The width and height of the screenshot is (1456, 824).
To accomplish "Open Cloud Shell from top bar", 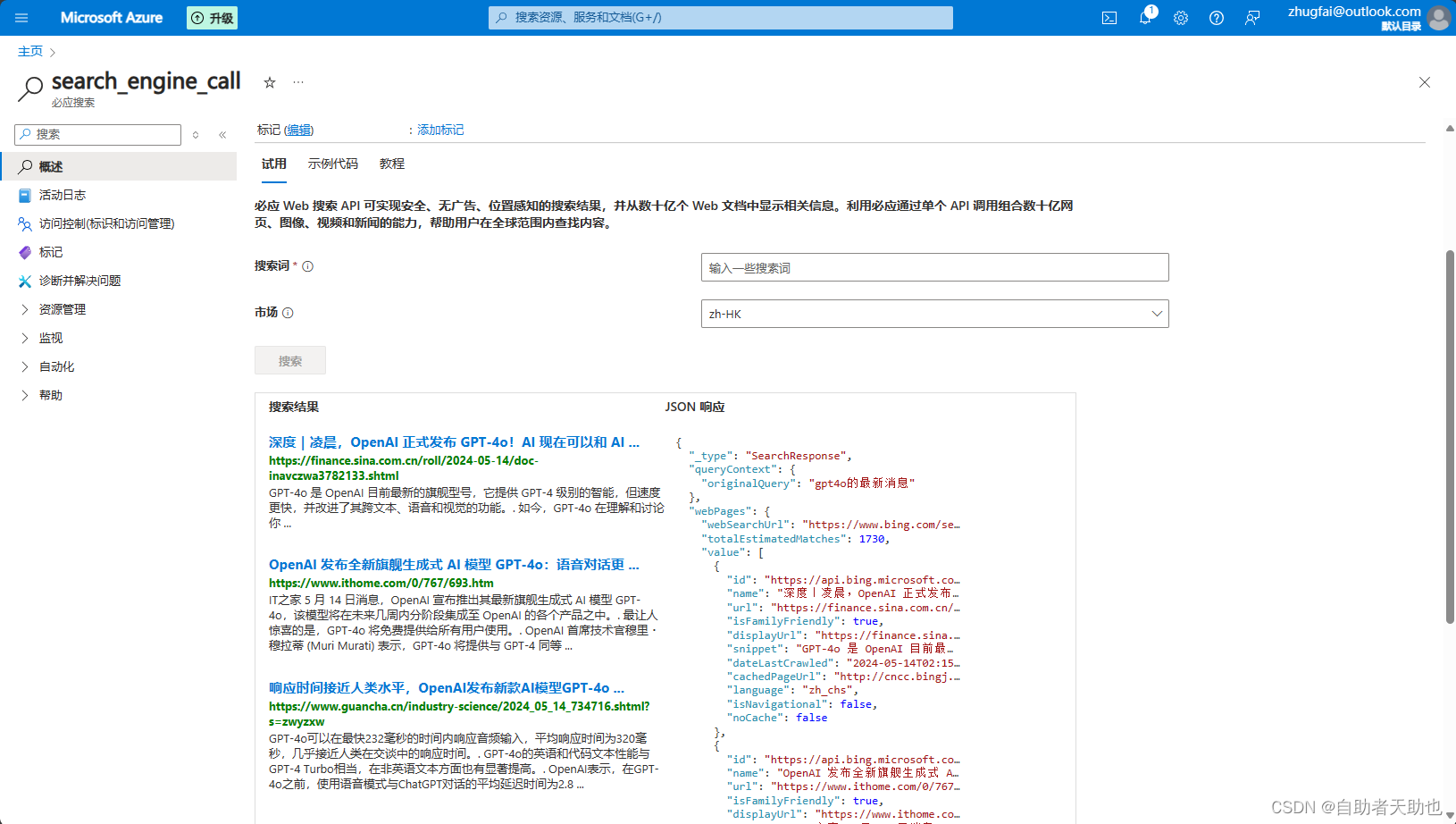I will [1109, 18].
